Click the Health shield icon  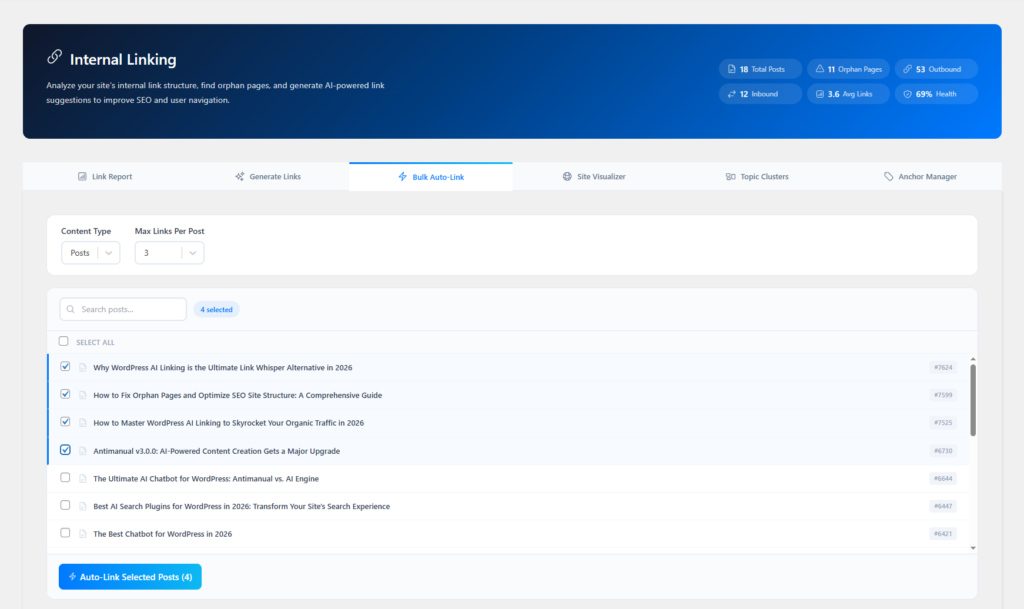907,94
